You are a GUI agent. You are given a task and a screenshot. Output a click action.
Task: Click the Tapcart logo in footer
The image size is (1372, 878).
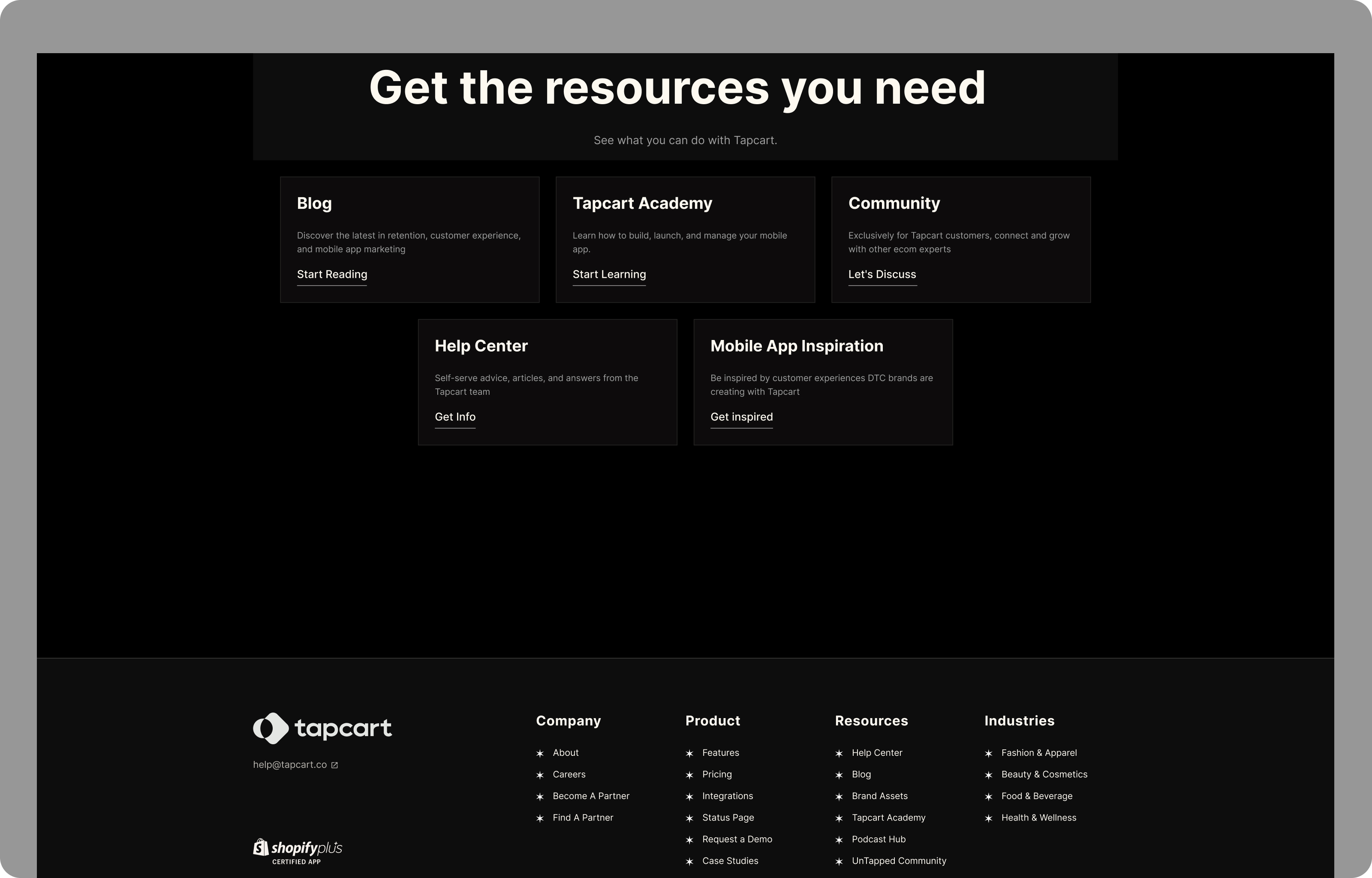pyautogui.click(x=322, y=728)
